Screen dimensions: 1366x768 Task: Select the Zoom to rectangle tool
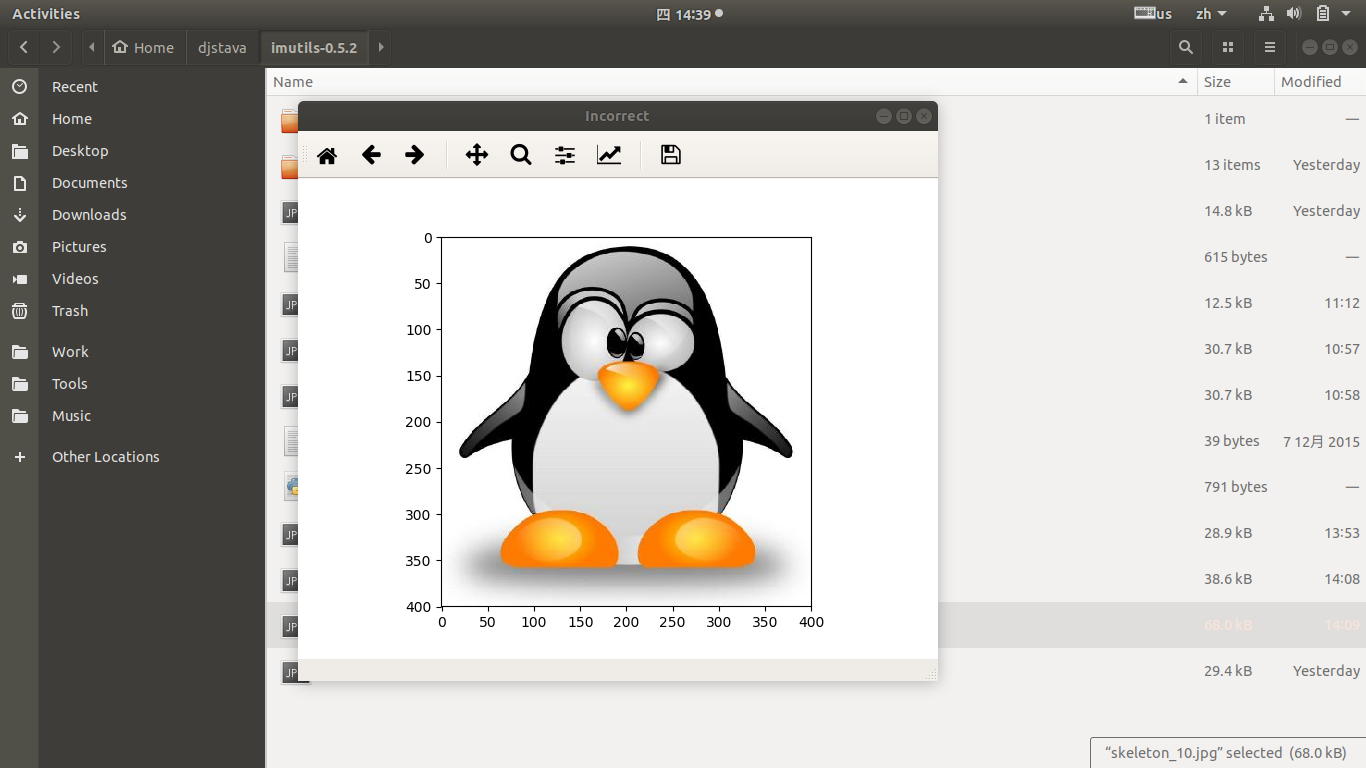point(521,155)
